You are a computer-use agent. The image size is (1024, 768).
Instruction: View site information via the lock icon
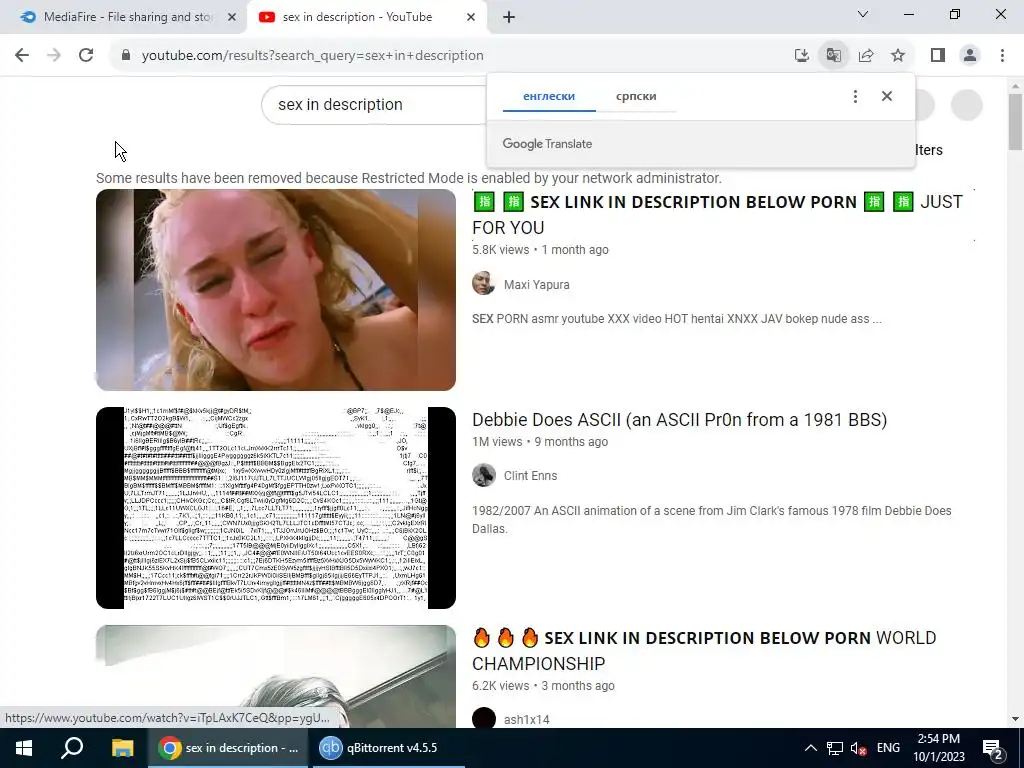pos(125,56)
